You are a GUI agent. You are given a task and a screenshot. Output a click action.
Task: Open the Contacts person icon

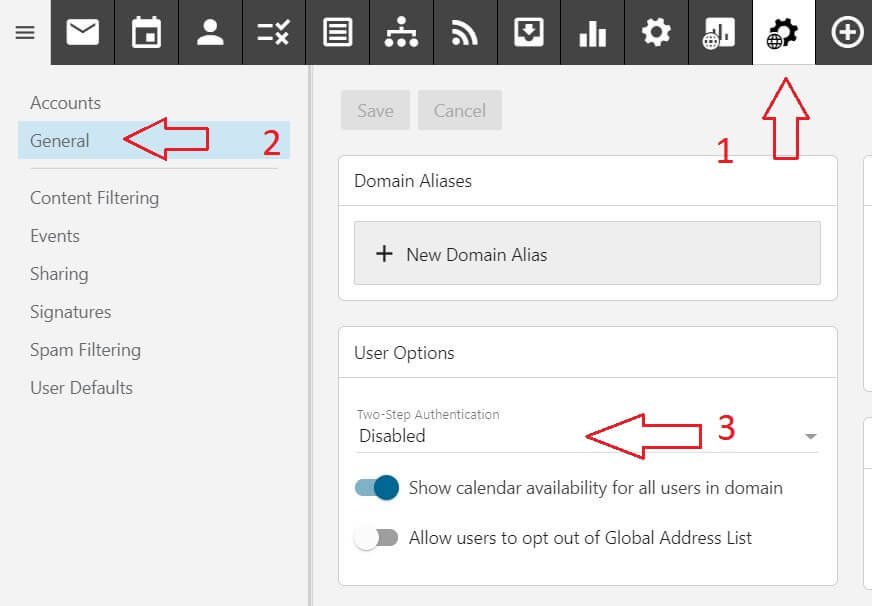tap(210, 32)
